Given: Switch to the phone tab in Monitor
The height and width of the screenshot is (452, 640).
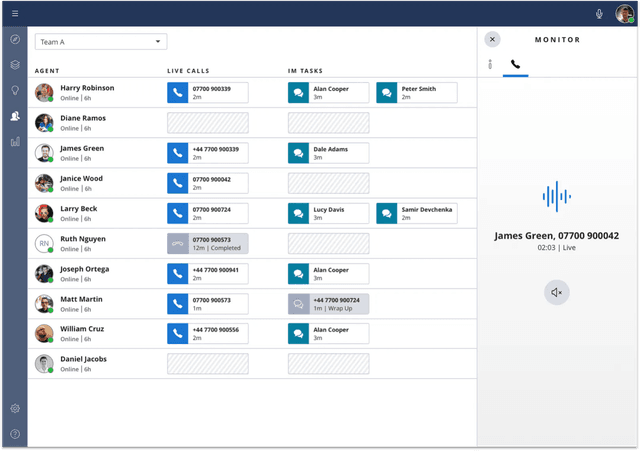Looking at the screenshot, I should click(515, 64).
